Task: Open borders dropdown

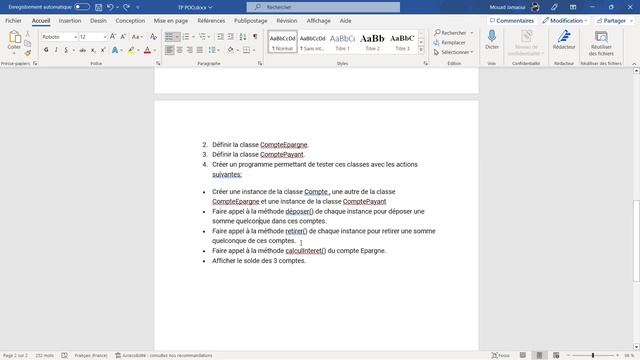Action: [x=254, y=50]
